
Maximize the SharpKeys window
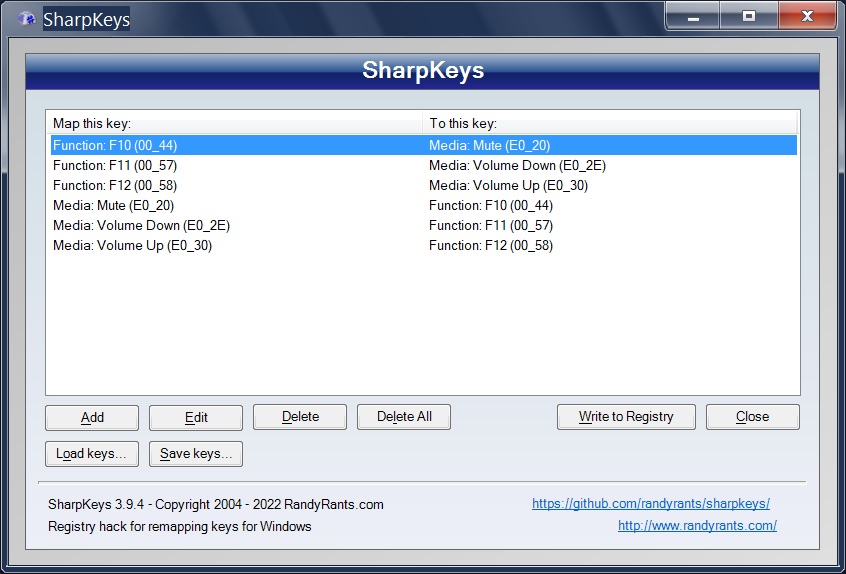tap(749, 17)
